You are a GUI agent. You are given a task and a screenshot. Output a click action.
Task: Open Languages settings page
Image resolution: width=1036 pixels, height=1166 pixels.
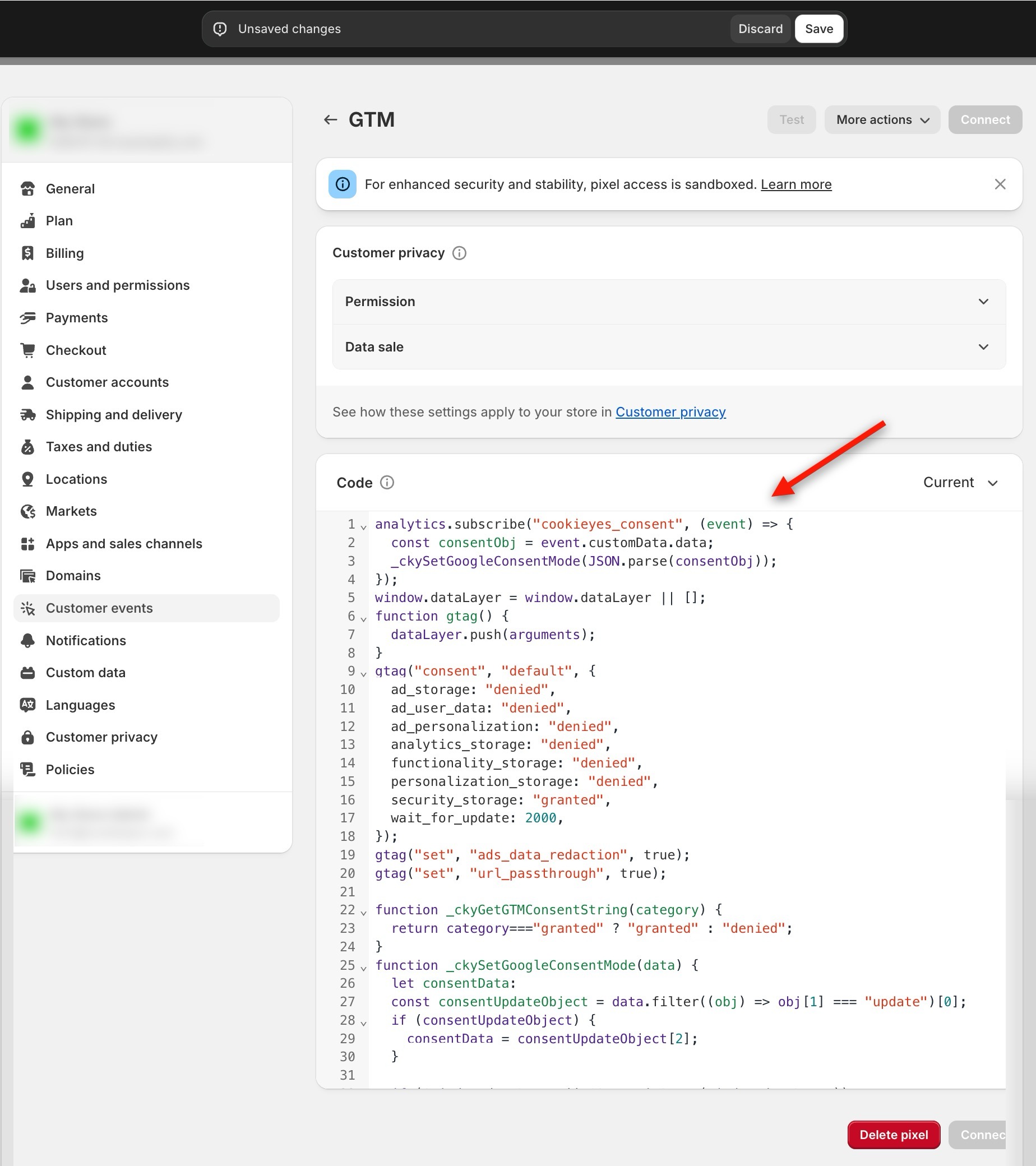pos(147,705)
